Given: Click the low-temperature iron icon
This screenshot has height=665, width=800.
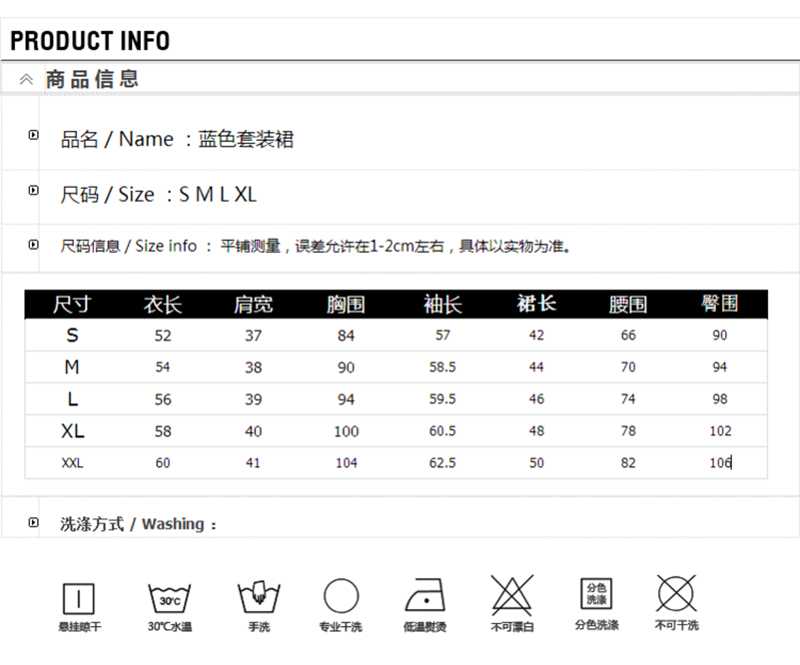Looking at the screenshot, I should [425, 595].
